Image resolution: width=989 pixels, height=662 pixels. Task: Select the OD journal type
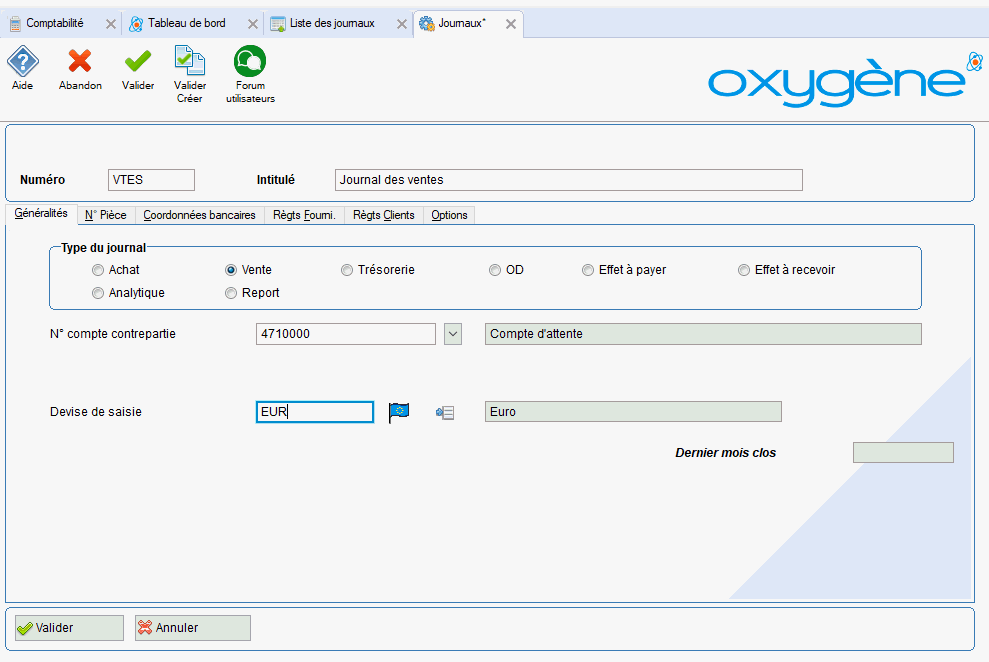pyautogui.click(x=495, y=270)
